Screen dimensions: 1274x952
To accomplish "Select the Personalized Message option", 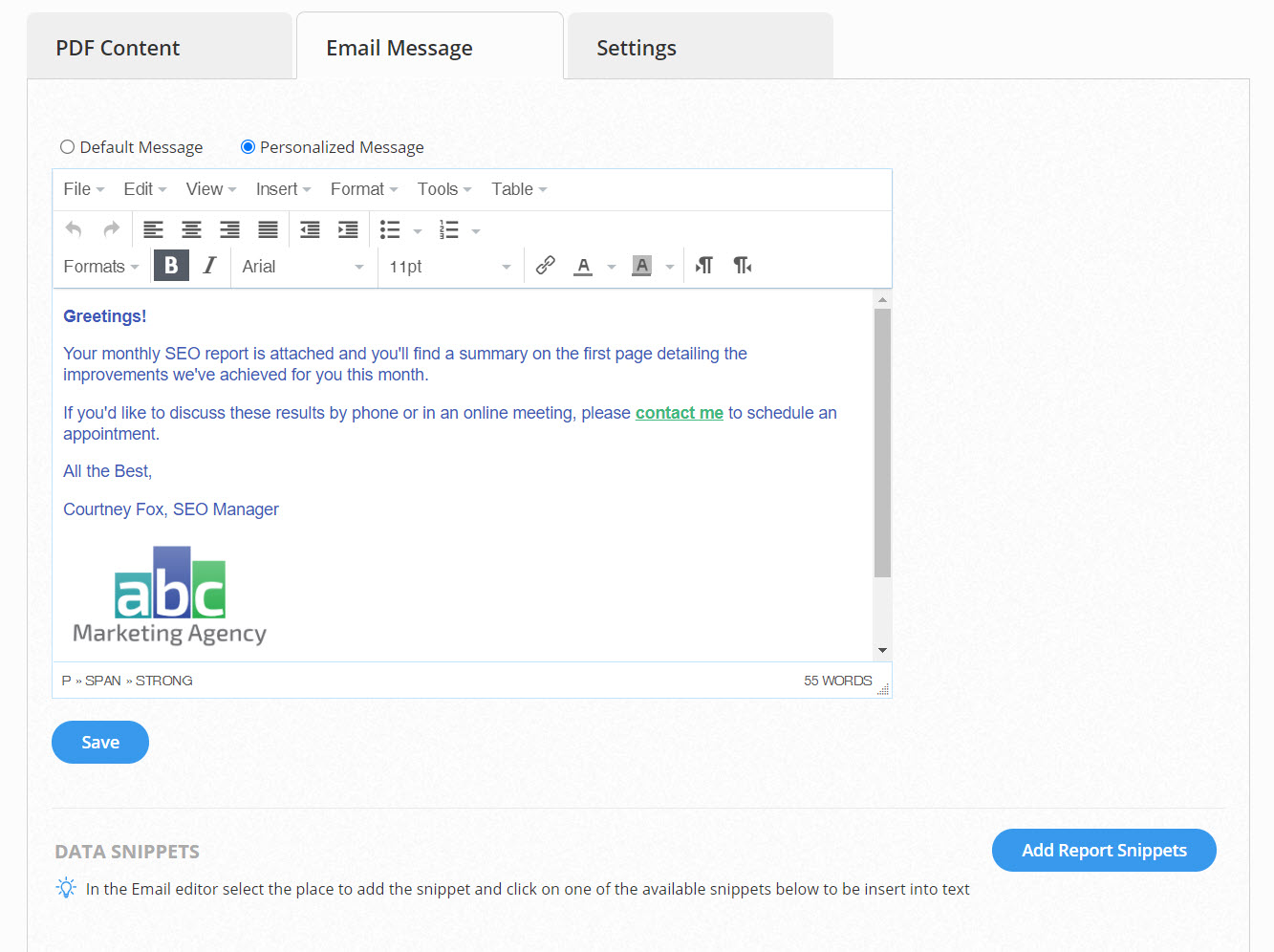I will [x=248, y=147].
